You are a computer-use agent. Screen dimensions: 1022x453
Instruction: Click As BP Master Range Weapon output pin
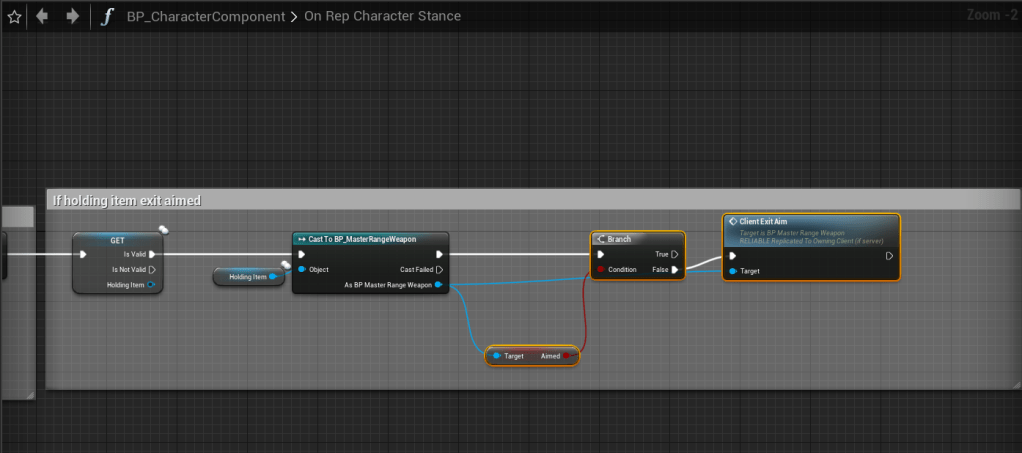tap(438, 285)
